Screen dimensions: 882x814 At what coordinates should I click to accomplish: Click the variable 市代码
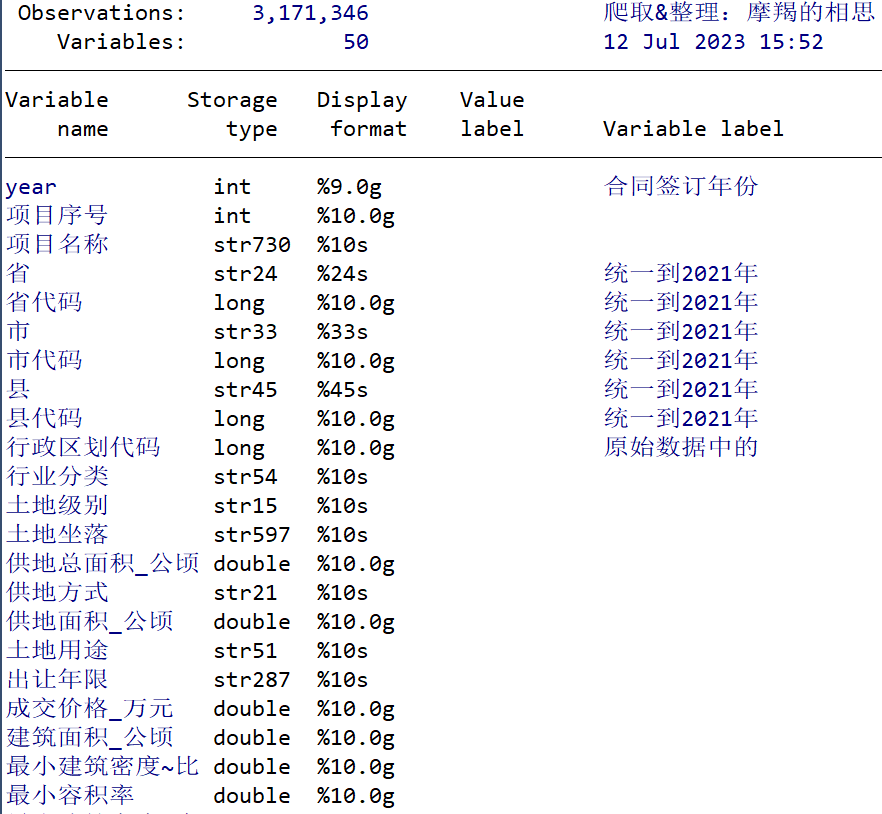(44, 360)
